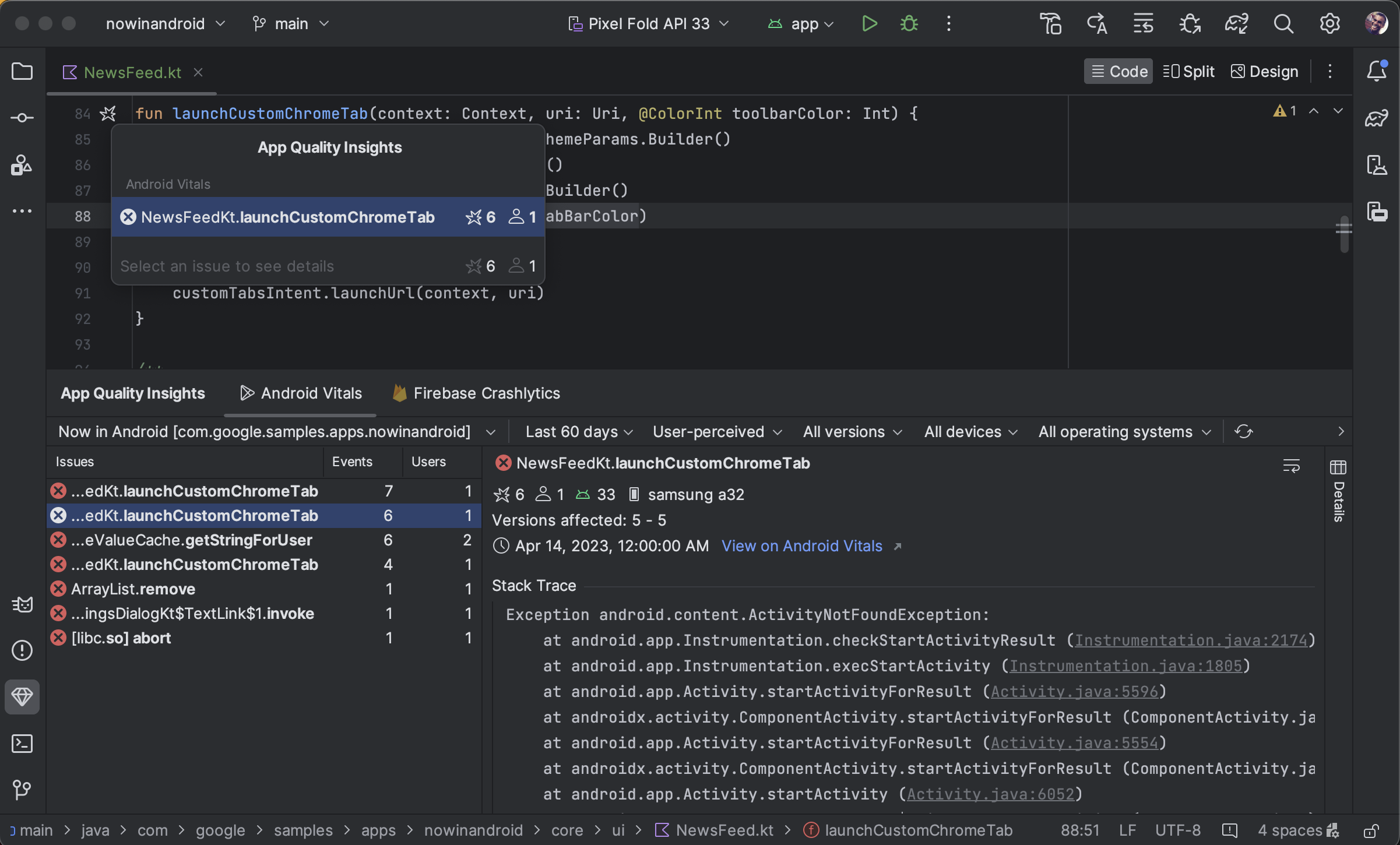Click the App Quality Insights panel icon

(x=22, y=697)
